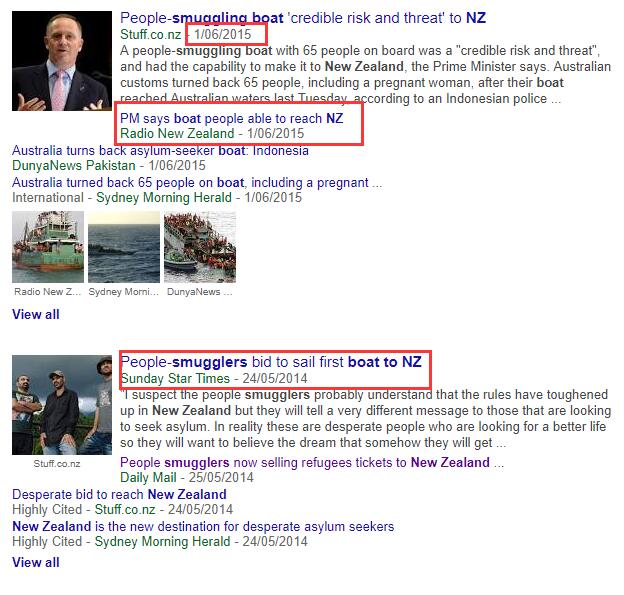Viewport: 624px width, 595px height.
Task: Open 'People-smugglers bid to sail first boat to NZ'
Action: tap(271, 362)
